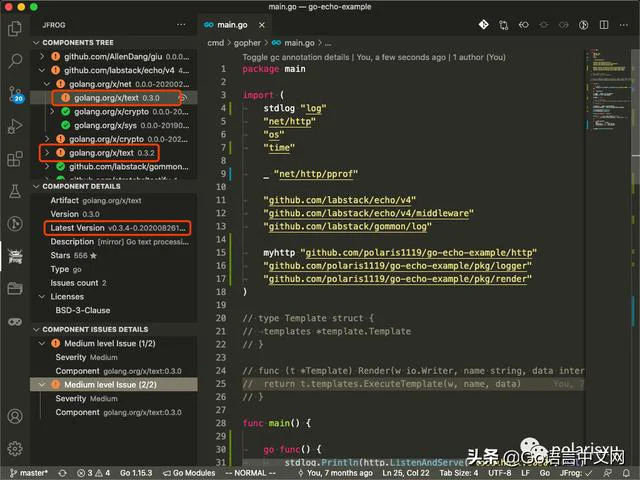The width and height of the screenshot is (640, 480).
Task: Open errors and warnings count in status bar
Action: coord(93,473)
